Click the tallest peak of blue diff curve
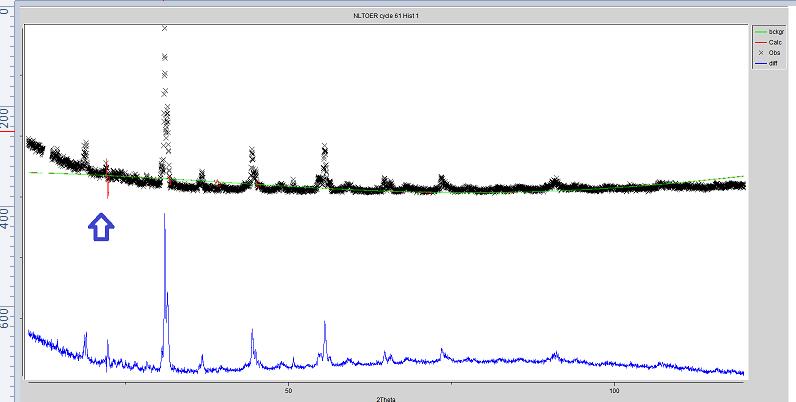The width and height of the screenshot is (796, 402). pyautogui.click(x=165, y=215)
